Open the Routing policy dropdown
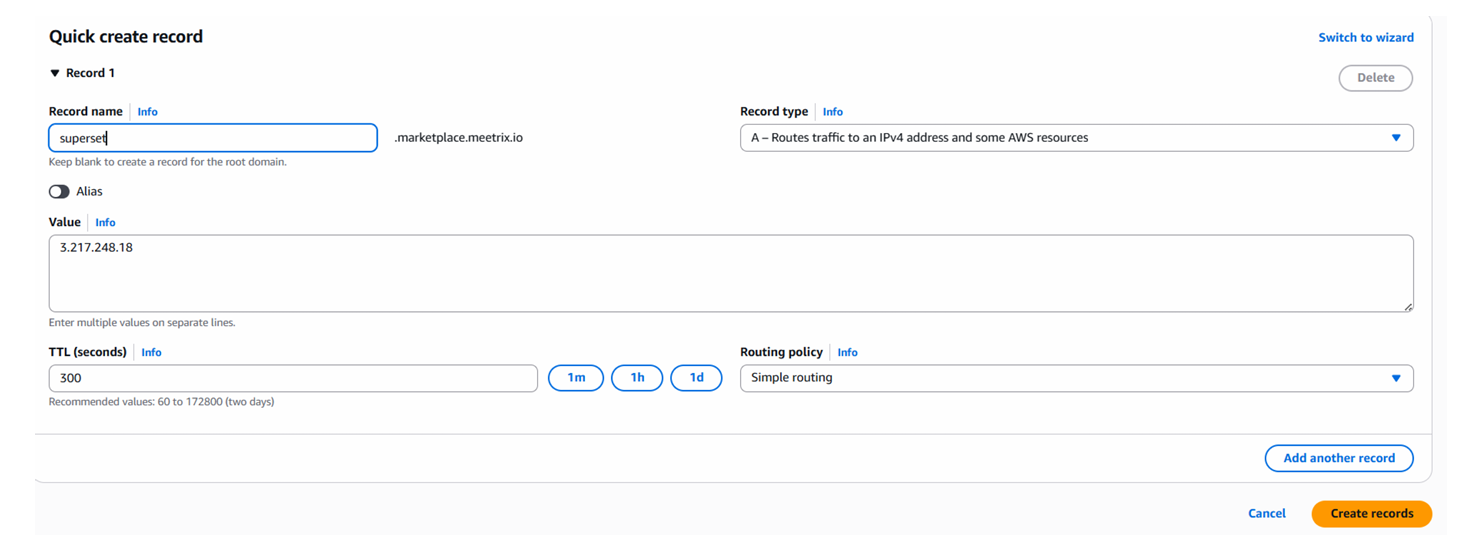Viewport: 1473px width, 556px height. 1076,378
